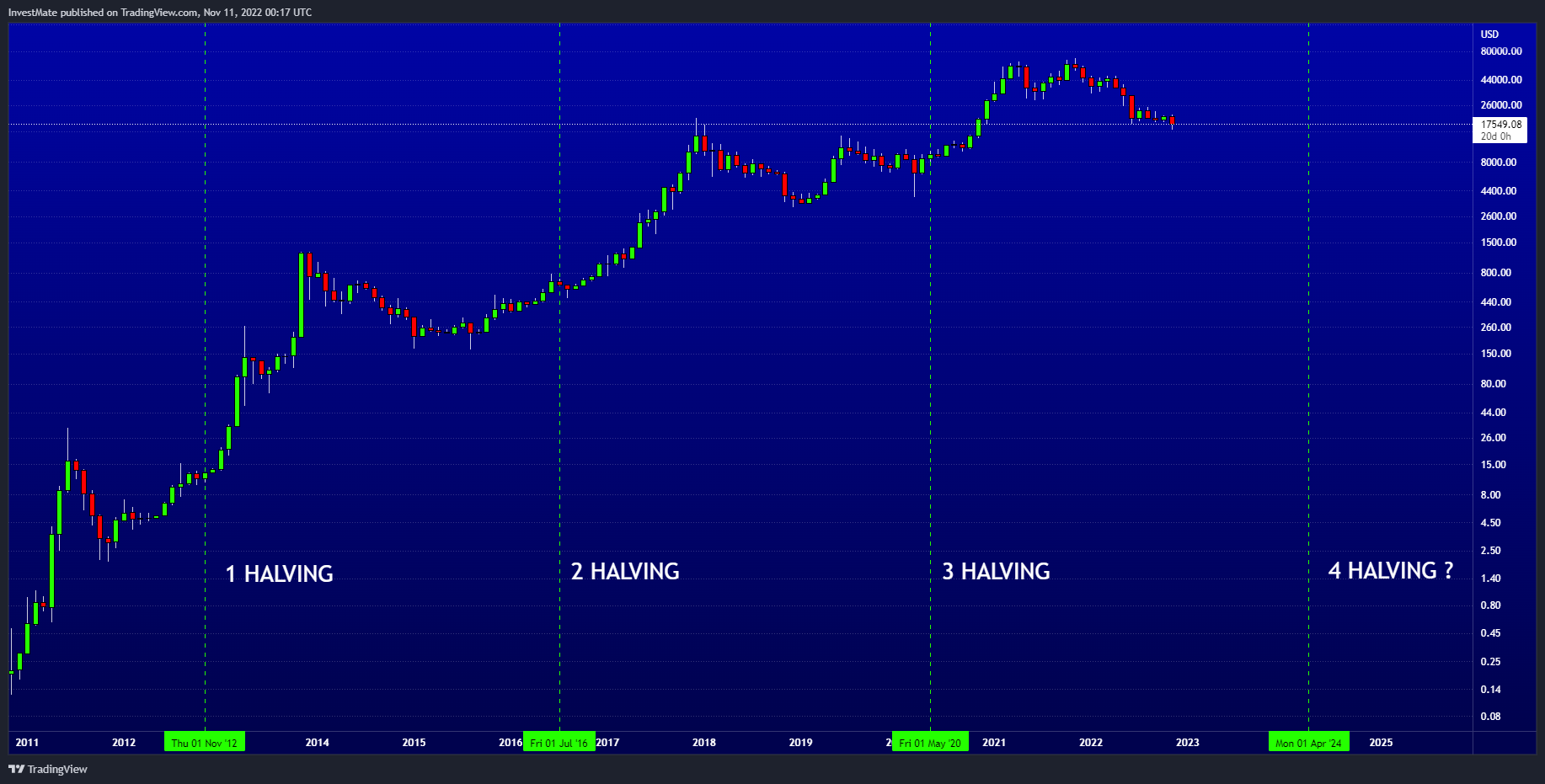Screen dimensions: 1545x784
Task: Click the 440.00 price axis label
Action: click(x=1496, y=302)
